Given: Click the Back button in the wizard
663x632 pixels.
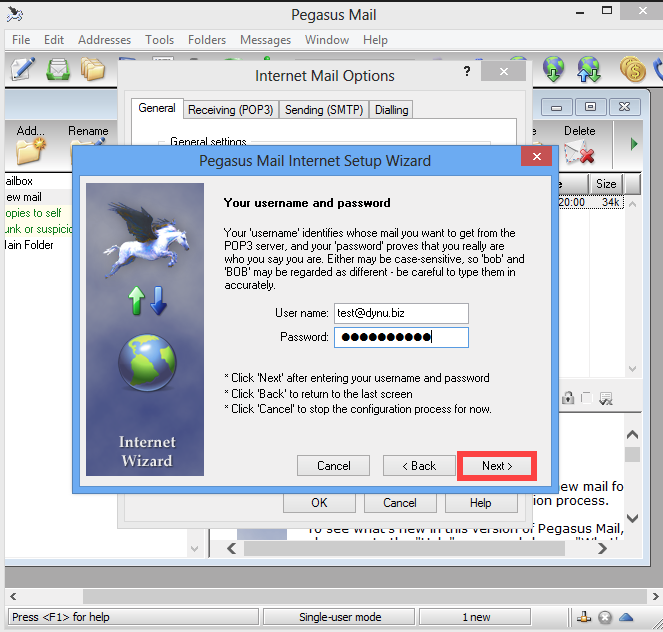Looking at the screenshot, I should (x=419, y=466).
